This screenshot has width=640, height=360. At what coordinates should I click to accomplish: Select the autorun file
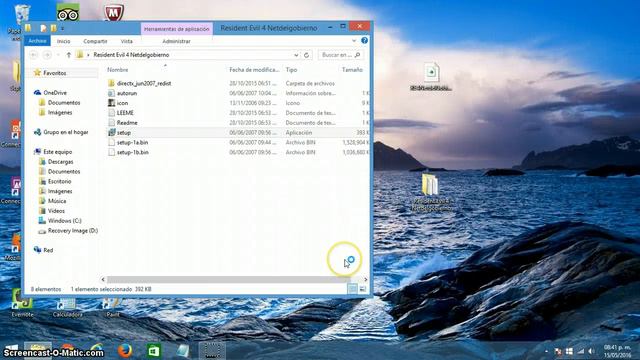tap(127, 93)
